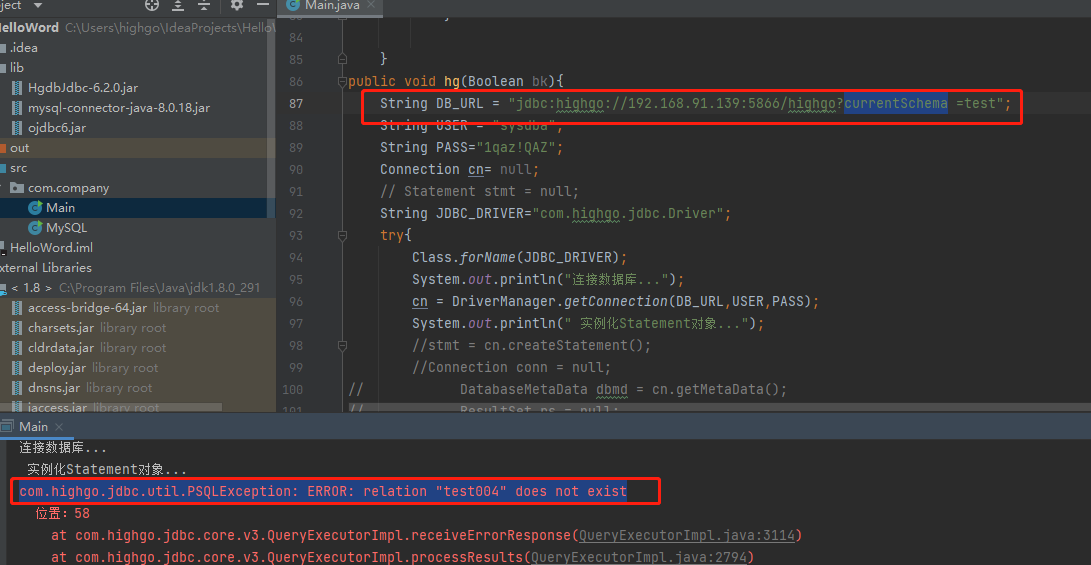Select ojdbc6.jar in the project tree

[57, 128]
